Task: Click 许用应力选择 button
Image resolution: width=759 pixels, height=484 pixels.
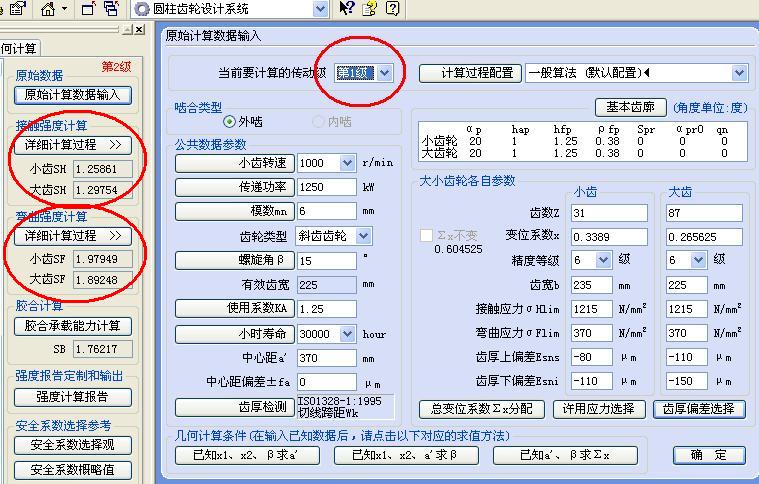Action: pyautogui.click(x=599, y=409)
